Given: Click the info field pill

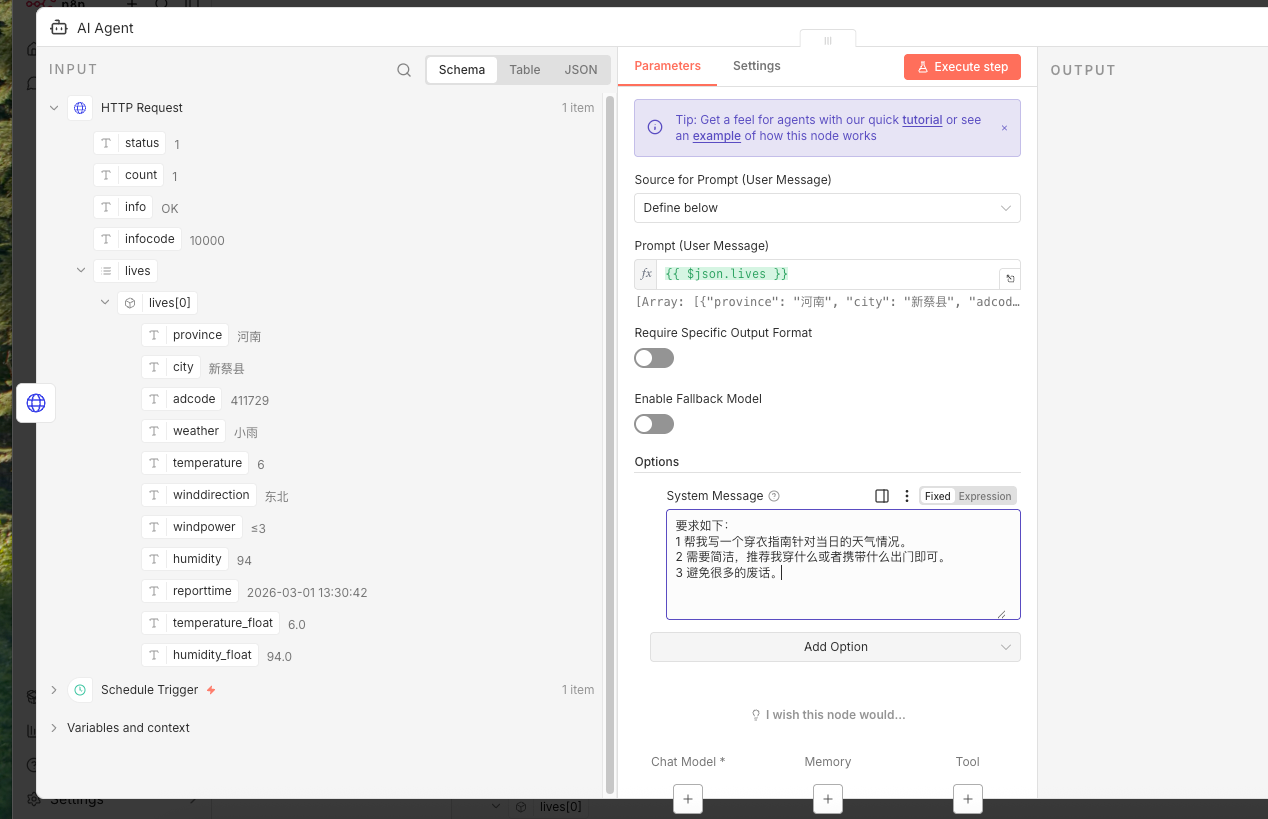Looking at the screenshot, I should pos(123,207).
